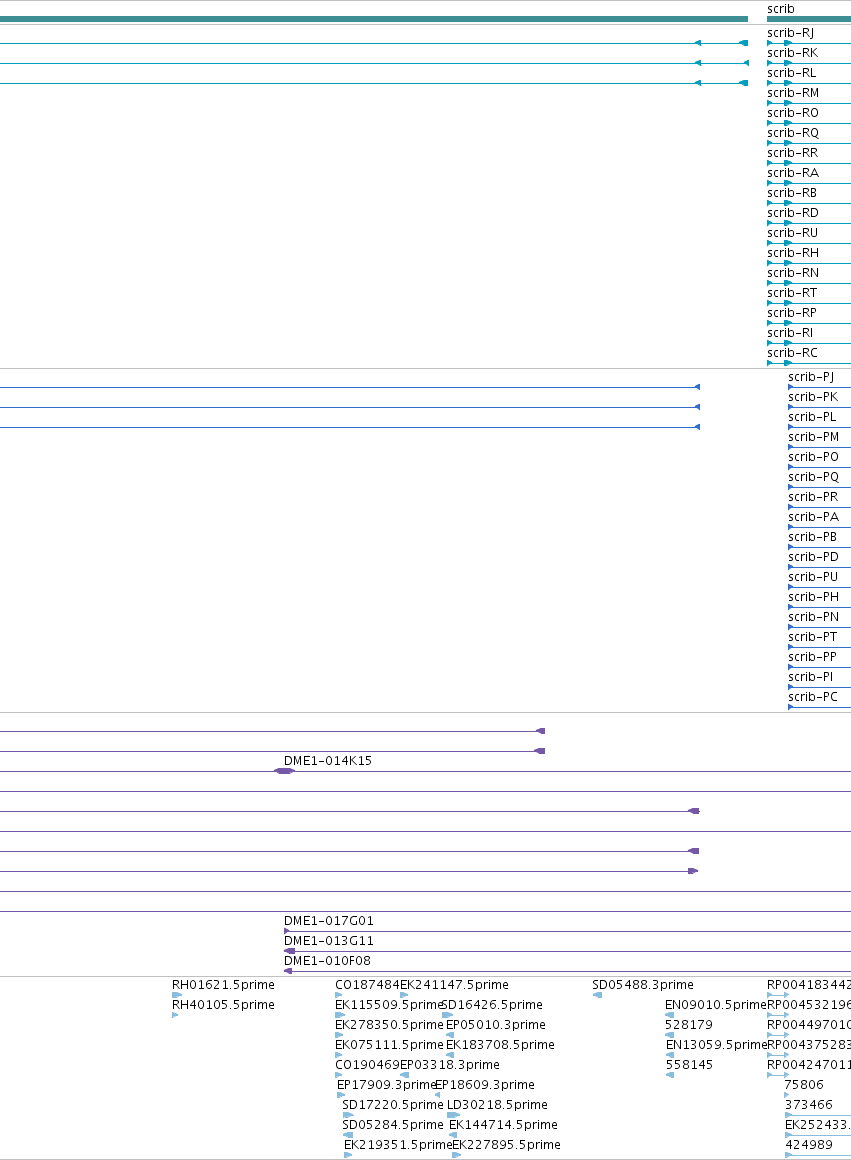Click the scrib-RD label
Image resolution: width=851 pixels, height=1160 pixels.
(x=793, y=212)
